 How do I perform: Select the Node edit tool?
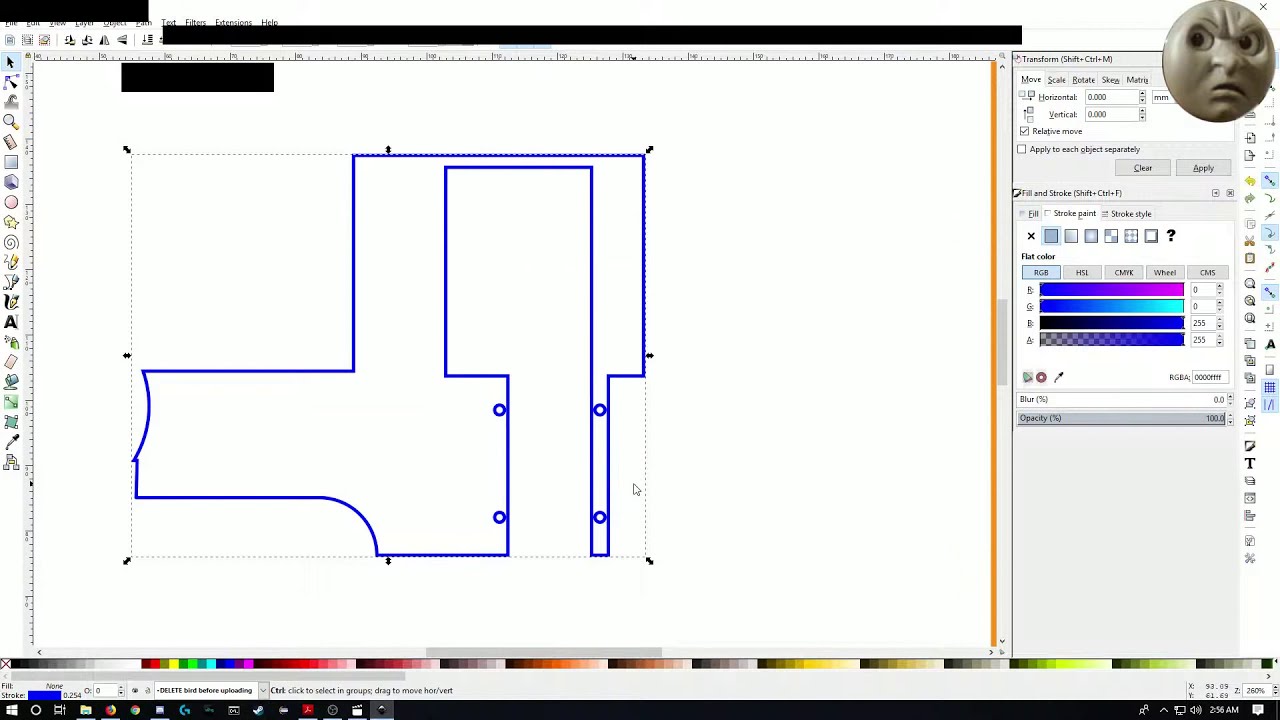click(11, 82)
